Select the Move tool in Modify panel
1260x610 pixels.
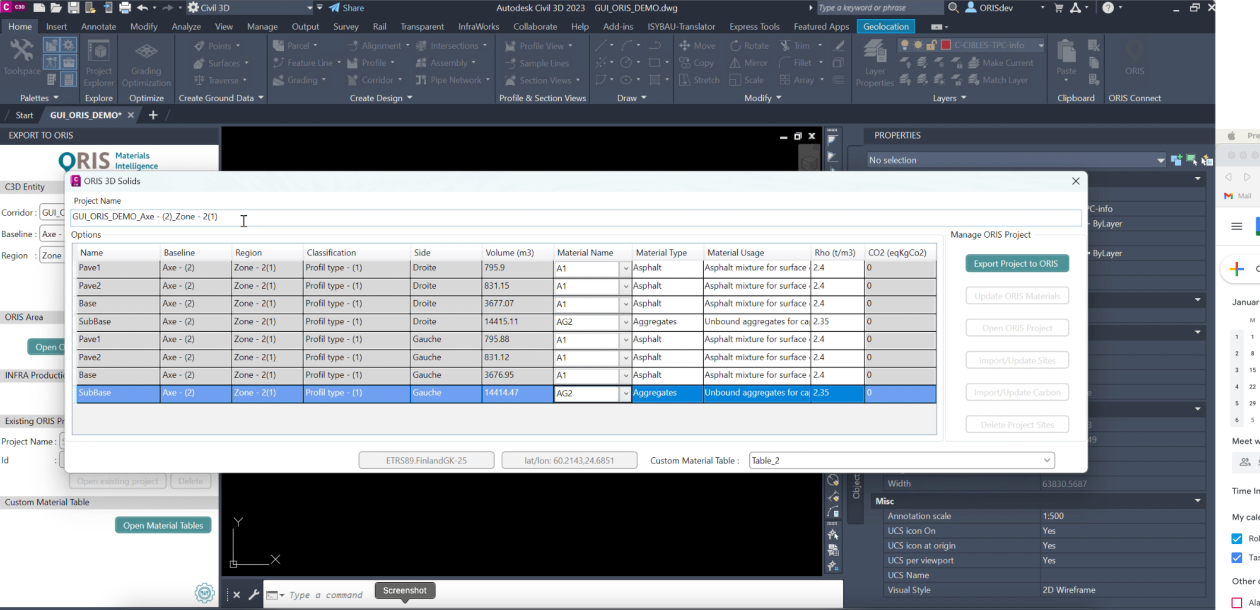tap(697, 46)
